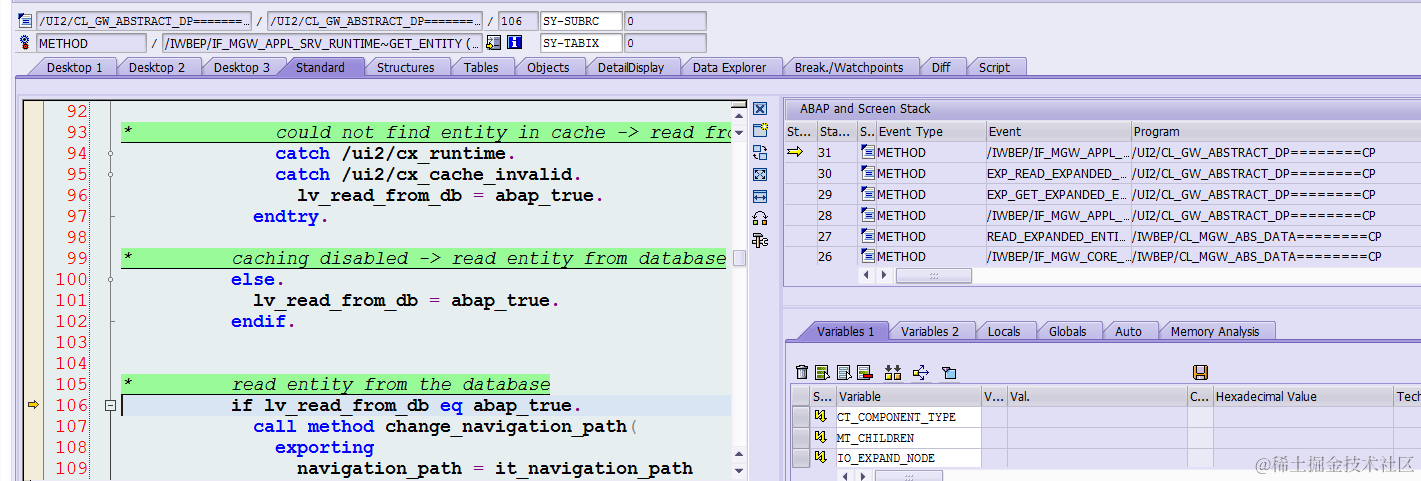Click the binoculars-like icon in Variables toolbar

tap(893, 372)
